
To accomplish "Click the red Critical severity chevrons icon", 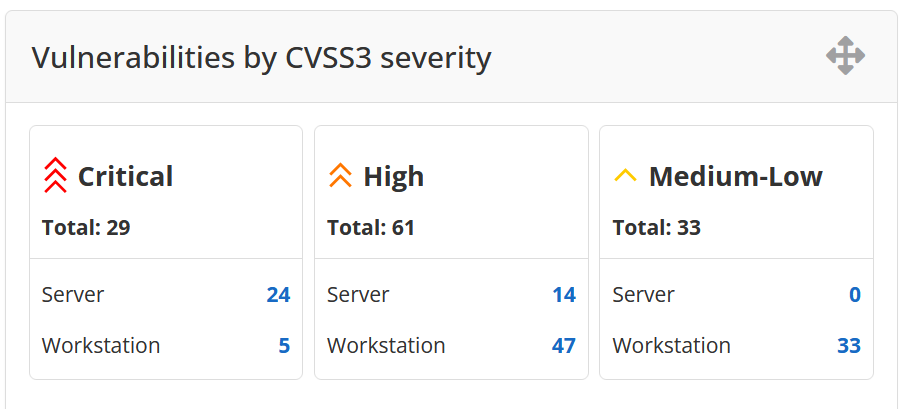I will [x=55, y=176].
